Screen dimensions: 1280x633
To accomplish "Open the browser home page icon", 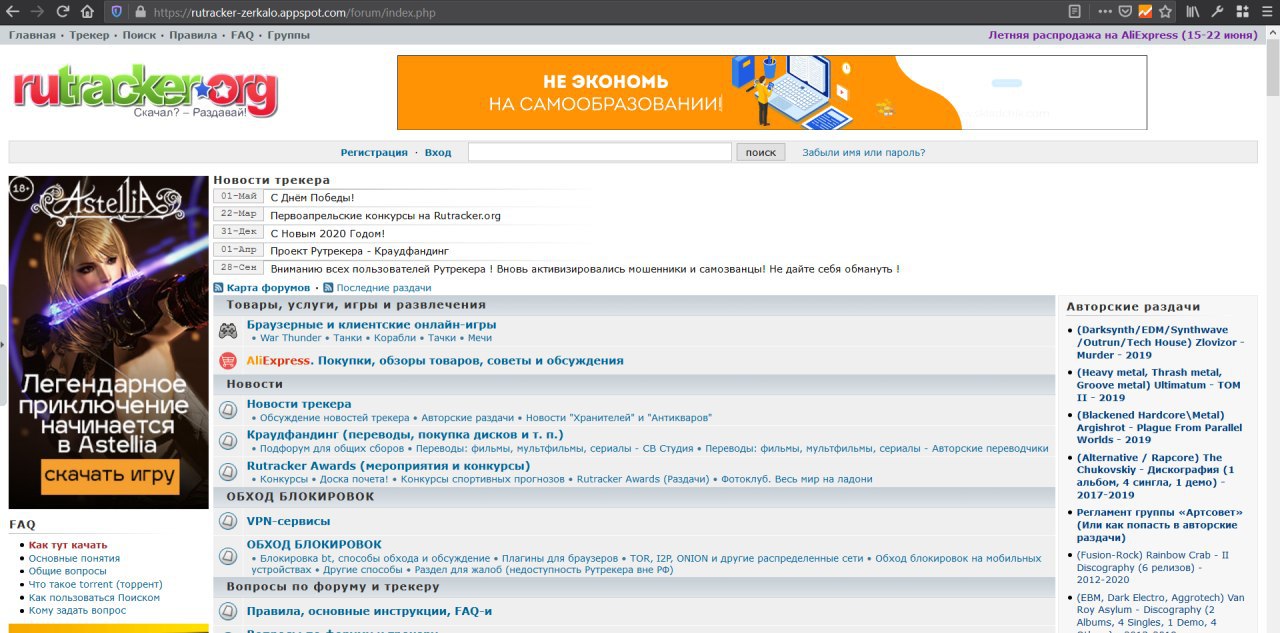I will pyautogui.click(x=87, y=12).
